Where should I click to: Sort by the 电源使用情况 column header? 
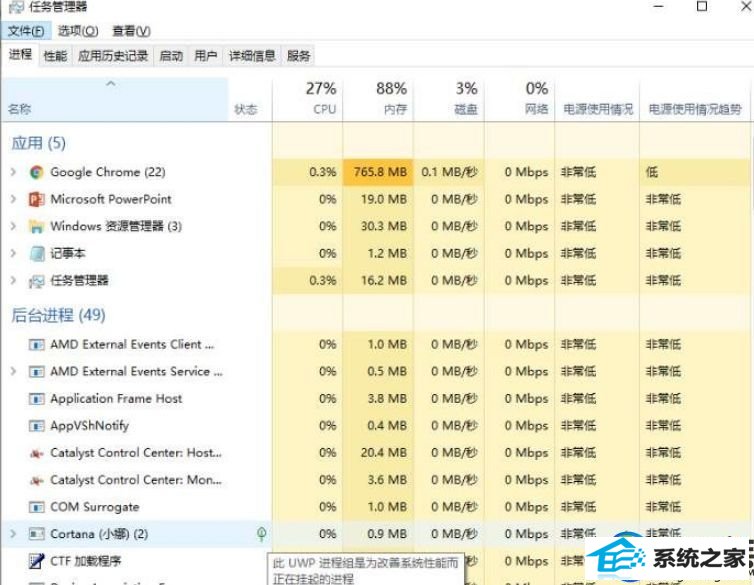point(597,99)
